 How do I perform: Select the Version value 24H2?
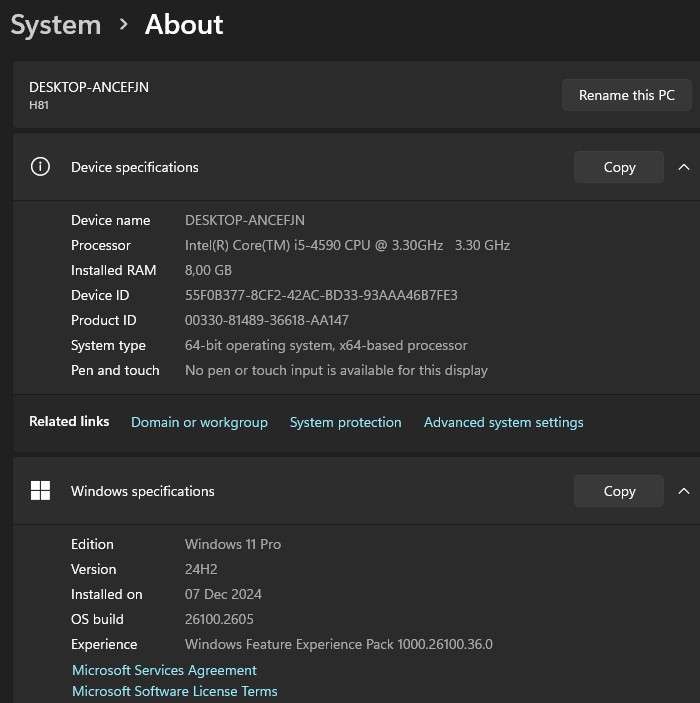pos(201,569)
